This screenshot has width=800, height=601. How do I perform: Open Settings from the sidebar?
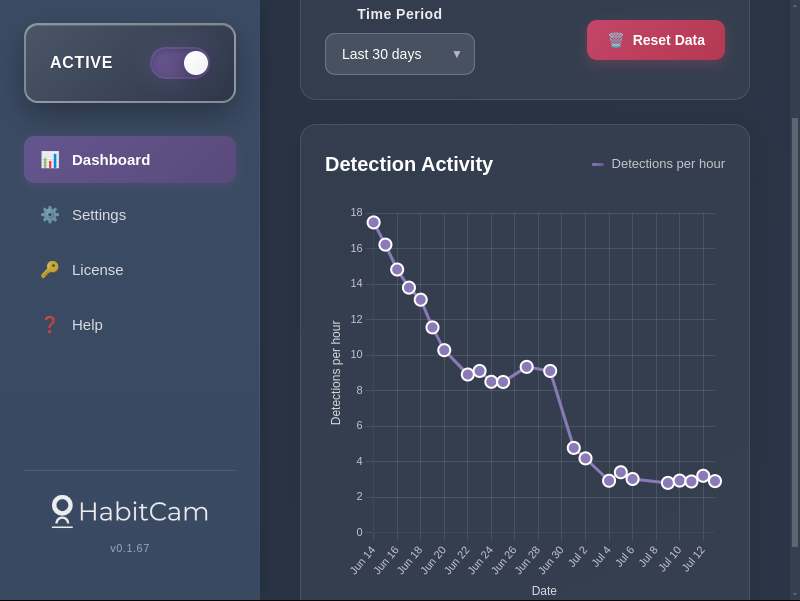click(99, 214)
